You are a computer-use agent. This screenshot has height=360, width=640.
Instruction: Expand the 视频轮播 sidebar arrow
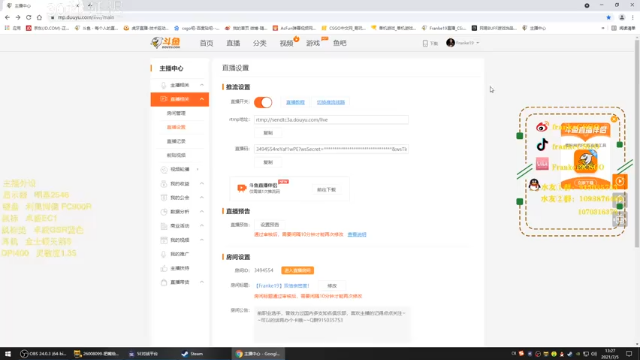pos(198,169)
